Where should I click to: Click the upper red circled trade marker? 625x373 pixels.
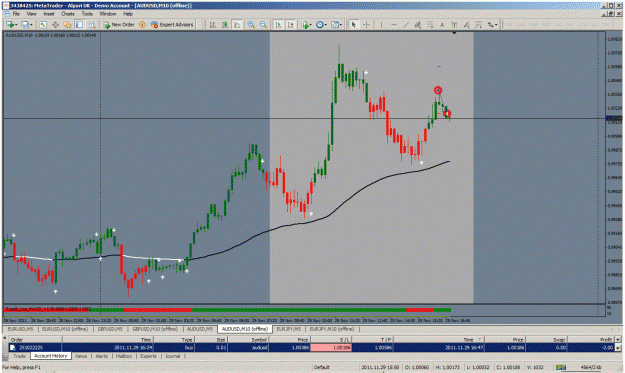click(x=438, y=90)
